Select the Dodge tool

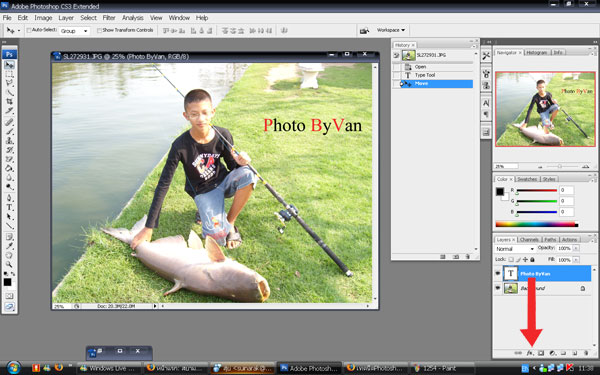point(9,187)
